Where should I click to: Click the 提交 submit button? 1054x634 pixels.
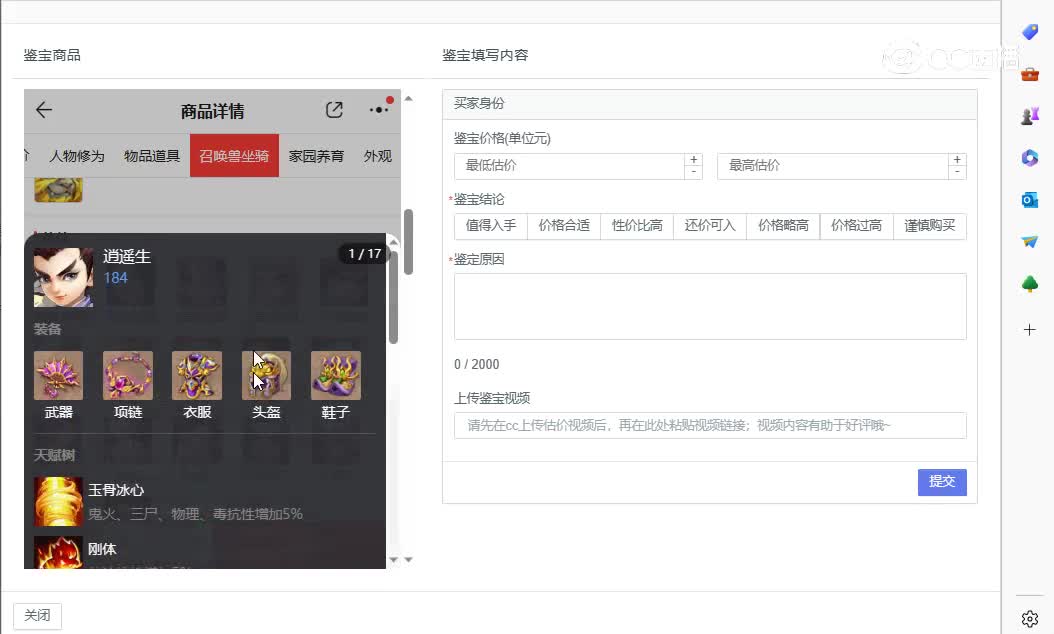point(942,482)
